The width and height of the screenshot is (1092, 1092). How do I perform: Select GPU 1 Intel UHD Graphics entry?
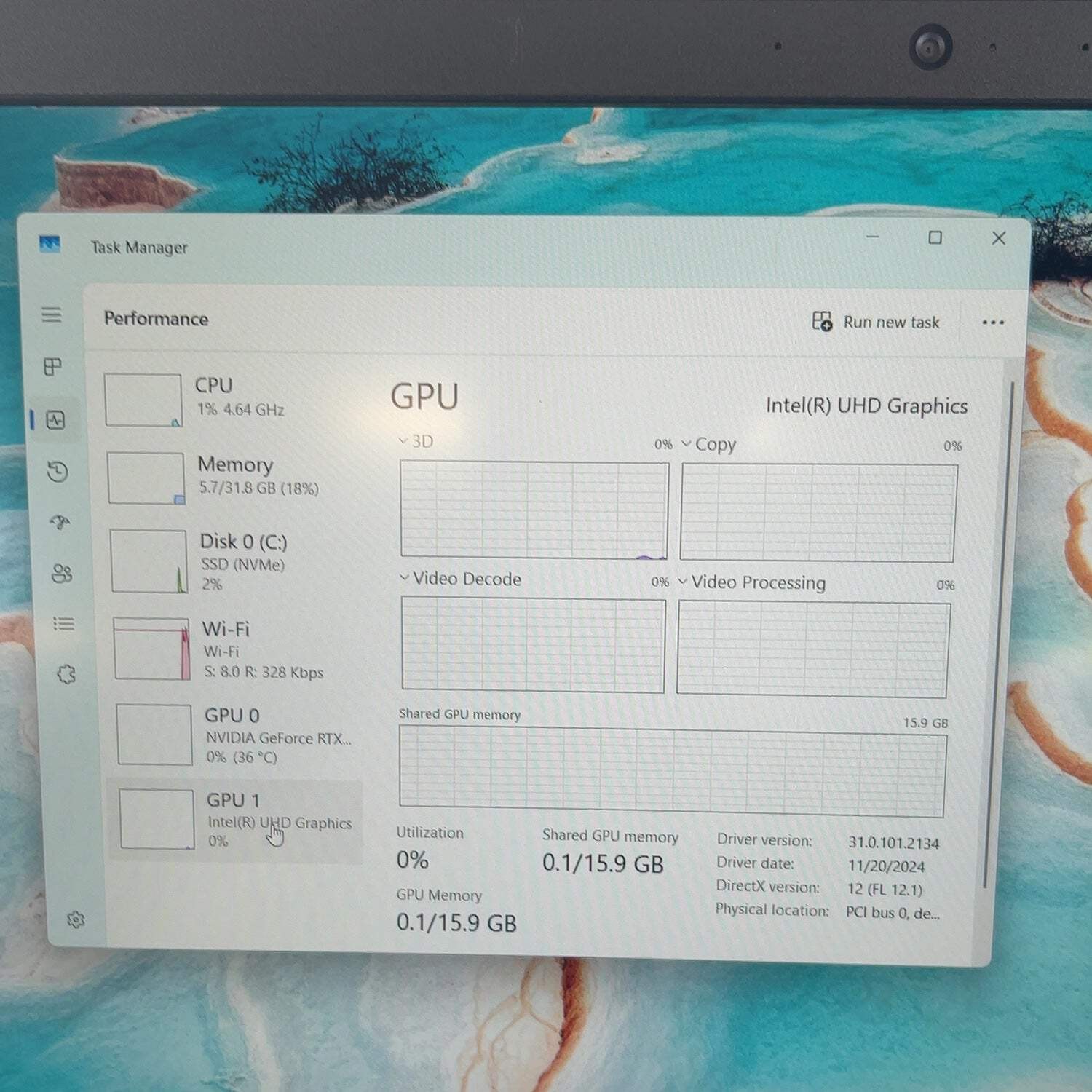[x=234, y=821]
